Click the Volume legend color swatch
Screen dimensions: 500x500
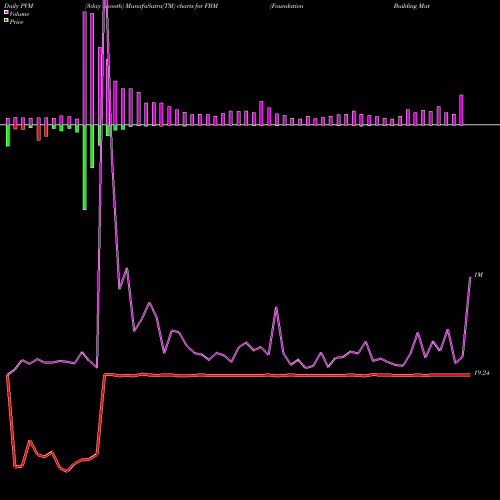[6, 13]
